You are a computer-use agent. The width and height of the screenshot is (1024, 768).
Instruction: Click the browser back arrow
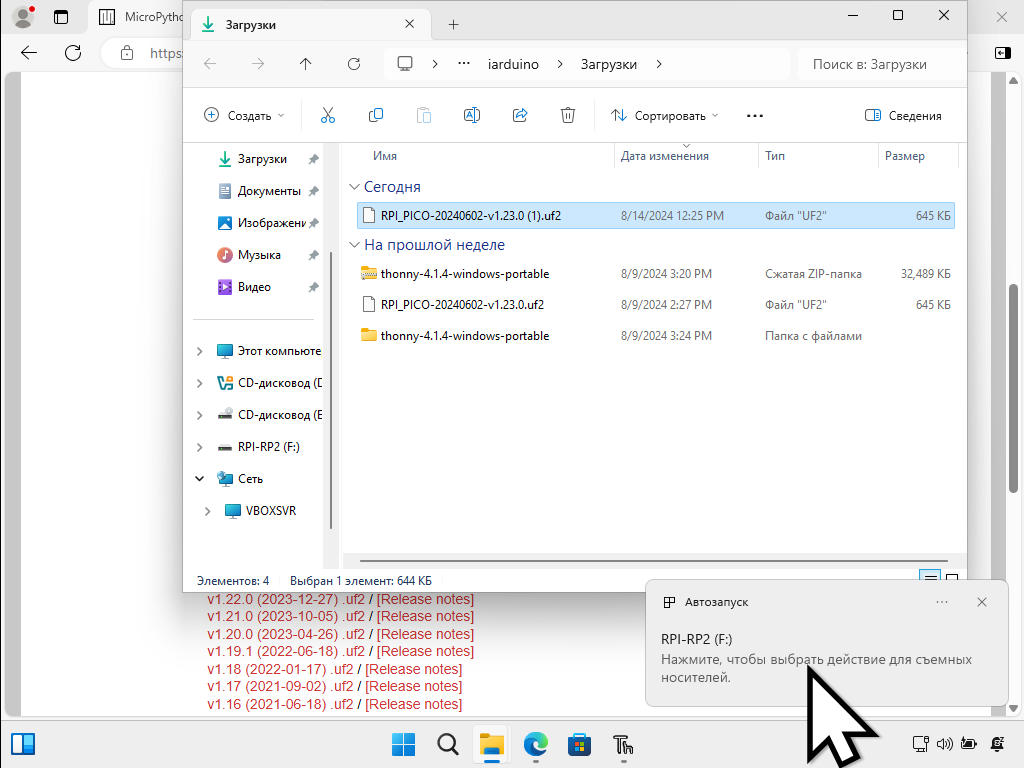tap(29, 53)
